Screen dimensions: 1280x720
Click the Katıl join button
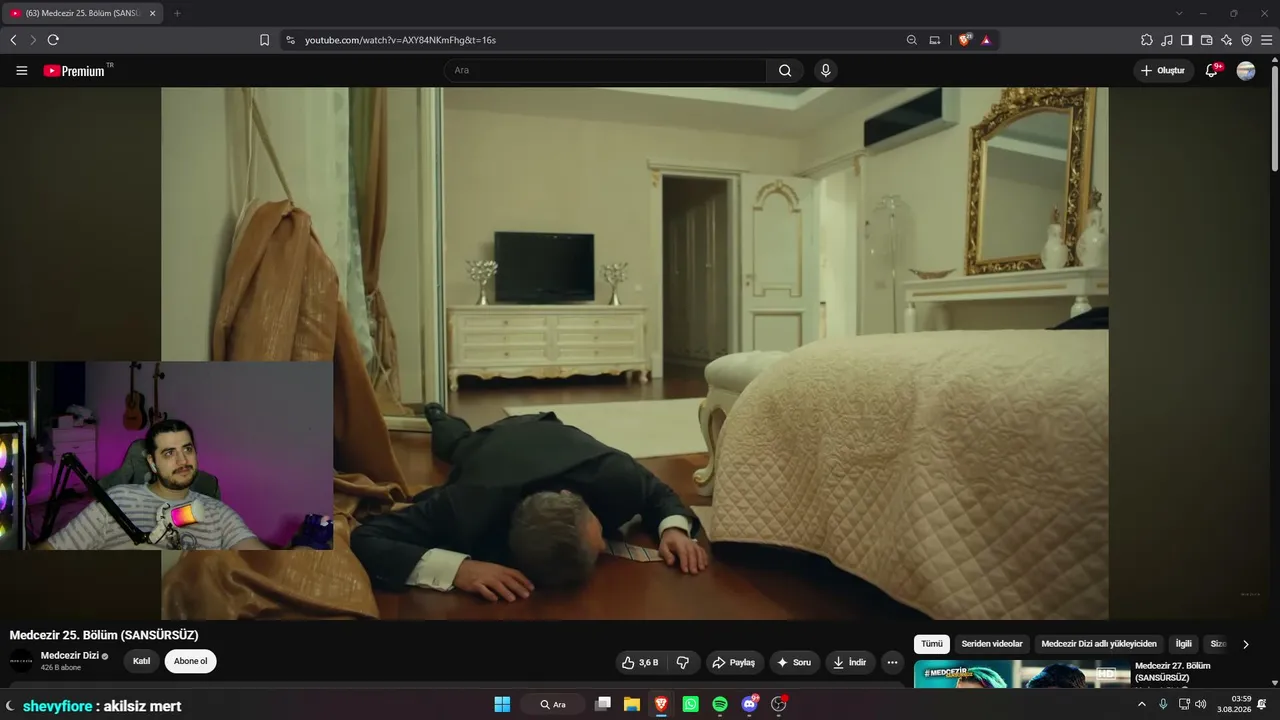pos(142,661)
